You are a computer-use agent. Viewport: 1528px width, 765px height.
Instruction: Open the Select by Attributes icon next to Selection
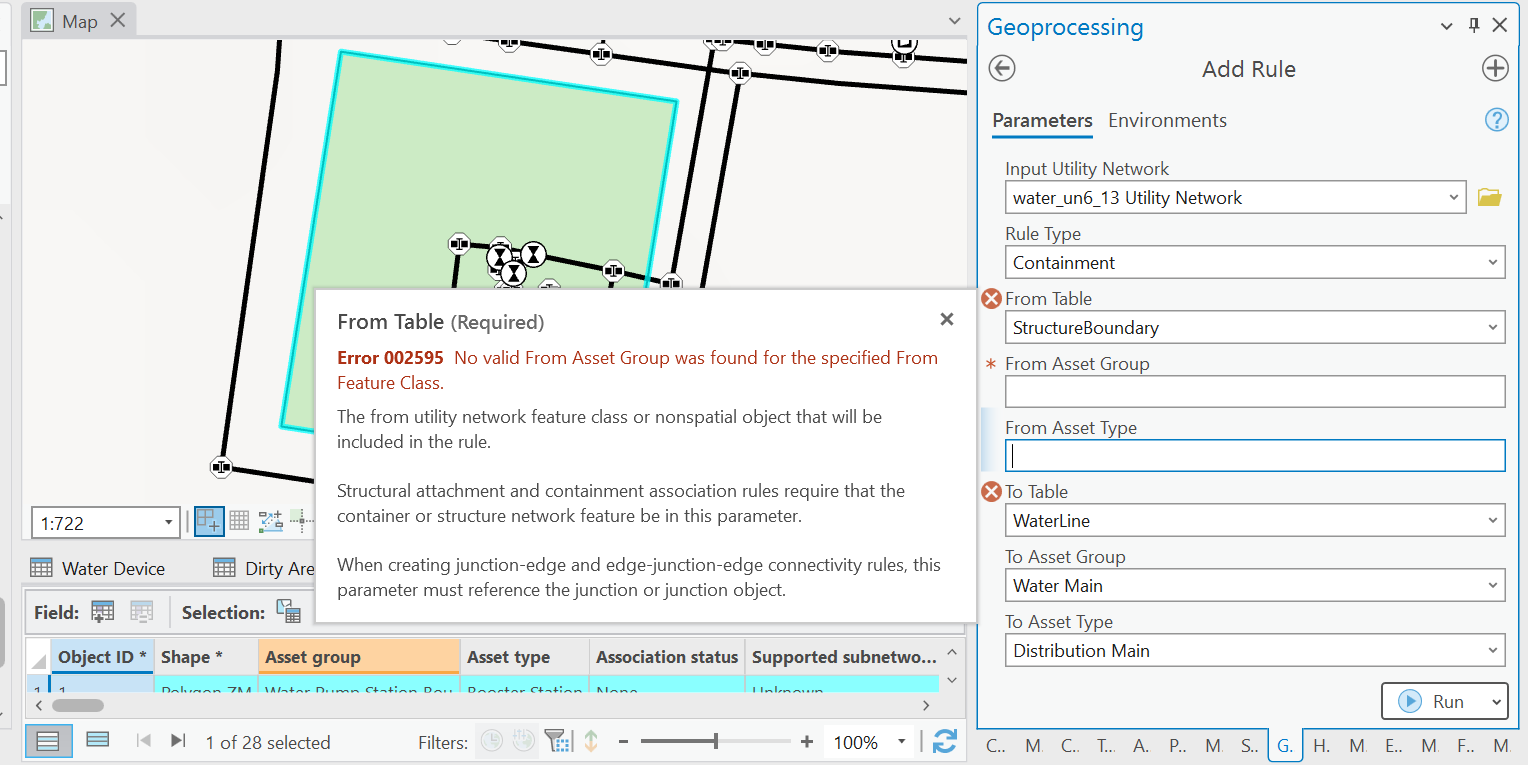pyautogui.click(x=288, y=611)
